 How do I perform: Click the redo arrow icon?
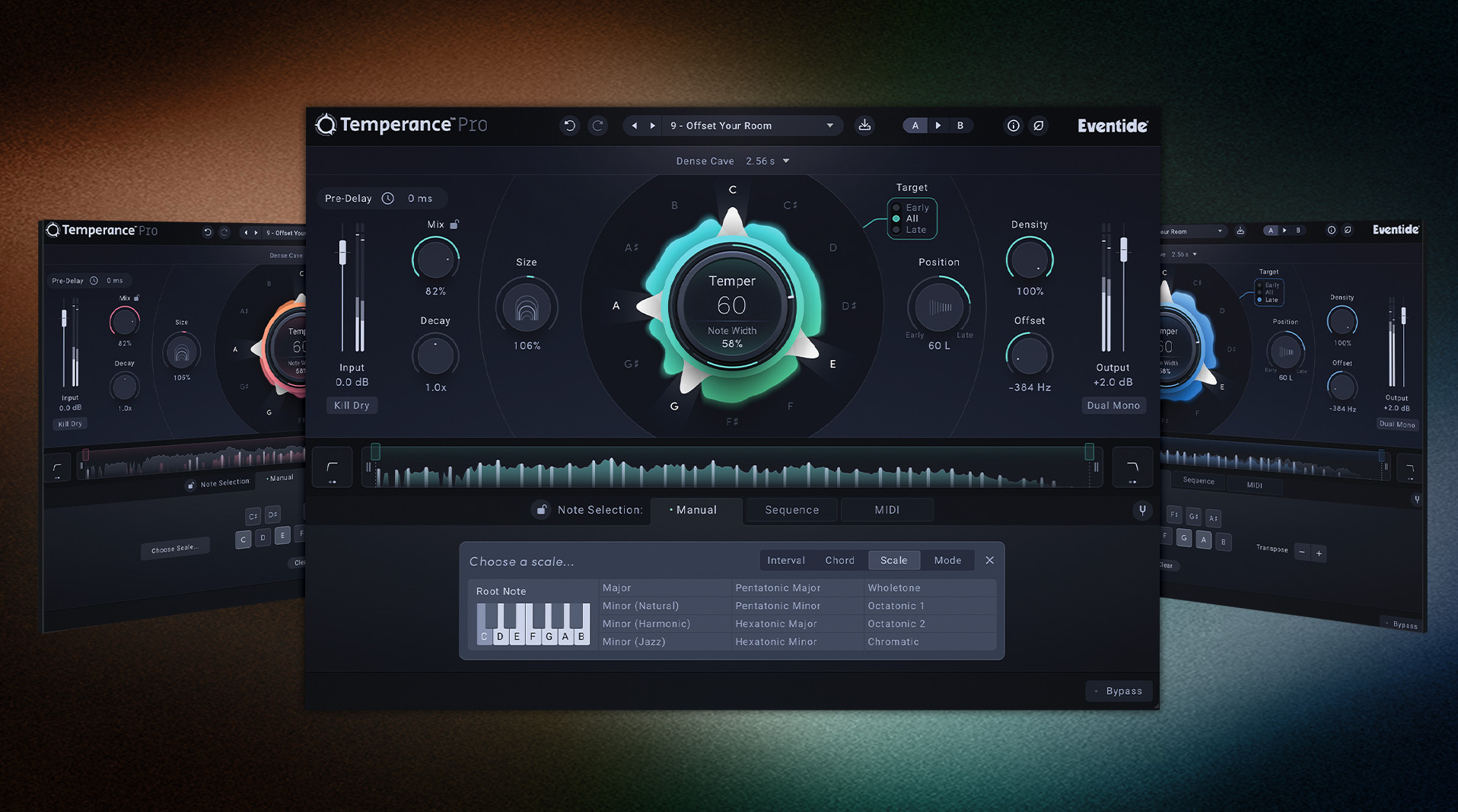[598, 126]
